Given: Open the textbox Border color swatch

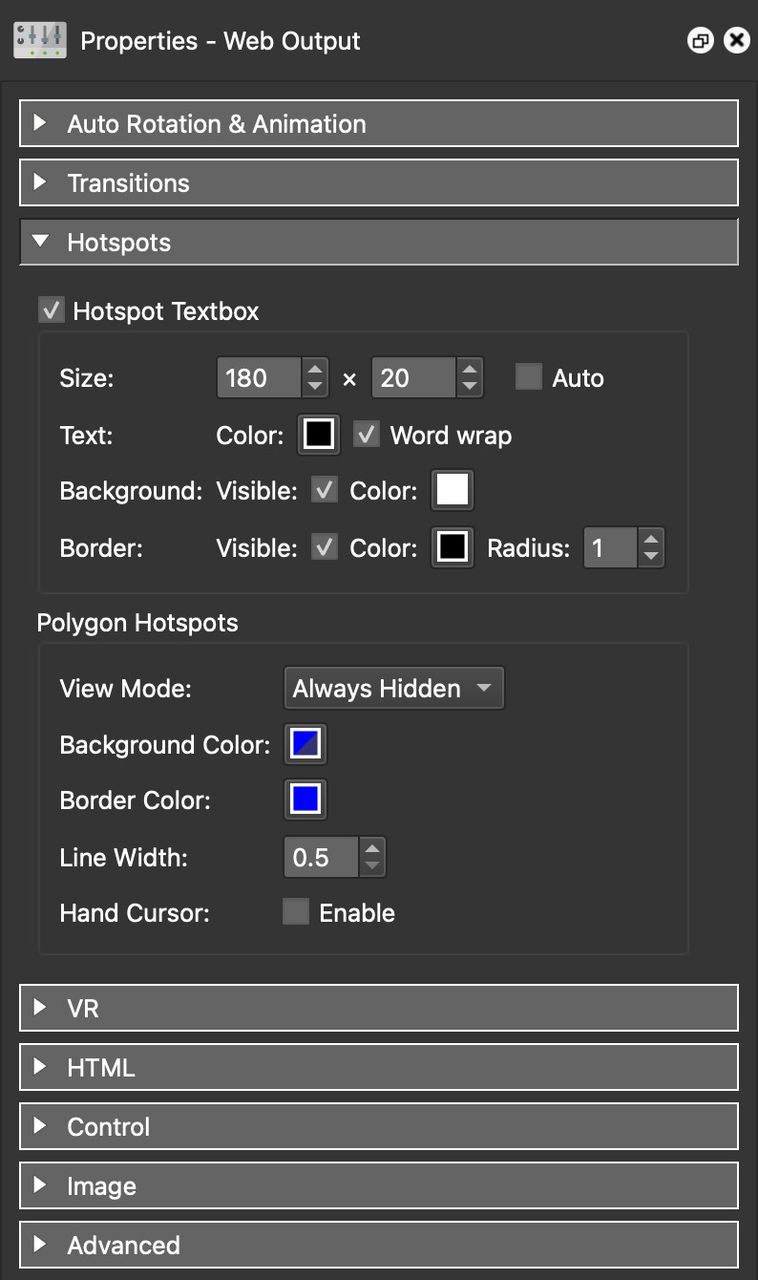Looking at the screenshot, I should [452, 548].
